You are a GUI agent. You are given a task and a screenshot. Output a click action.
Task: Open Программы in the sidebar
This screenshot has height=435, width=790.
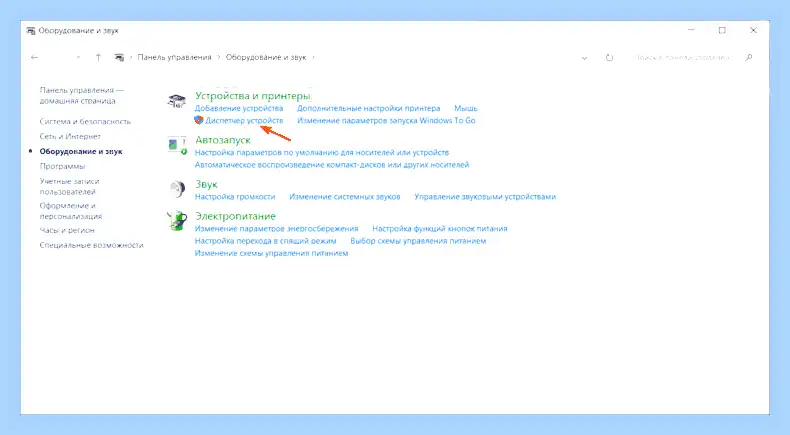point(62,166)
